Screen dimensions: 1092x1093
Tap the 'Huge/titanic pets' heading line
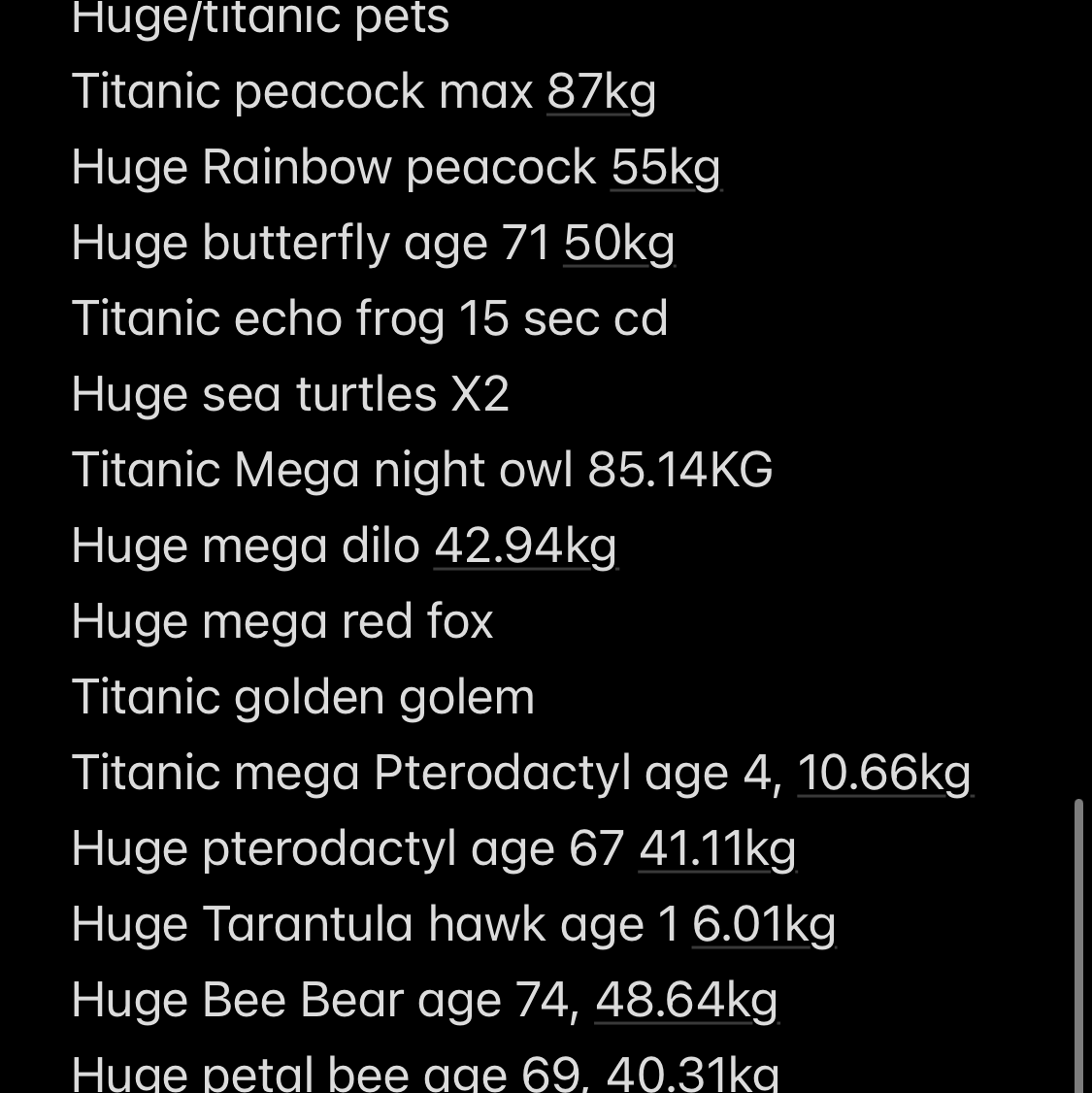(260, 19)
